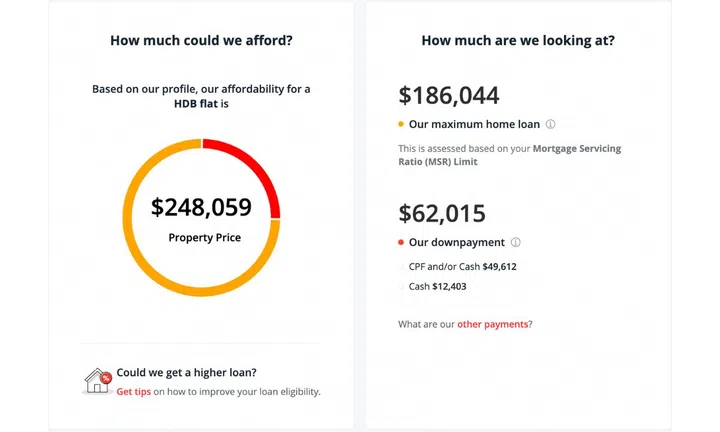Click the How much are we looking at heading
Viewport: 720px width, 432px height.
[518, 41]
